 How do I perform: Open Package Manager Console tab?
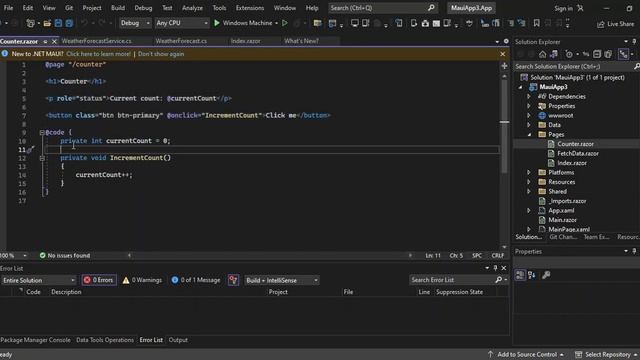point(36,340)
